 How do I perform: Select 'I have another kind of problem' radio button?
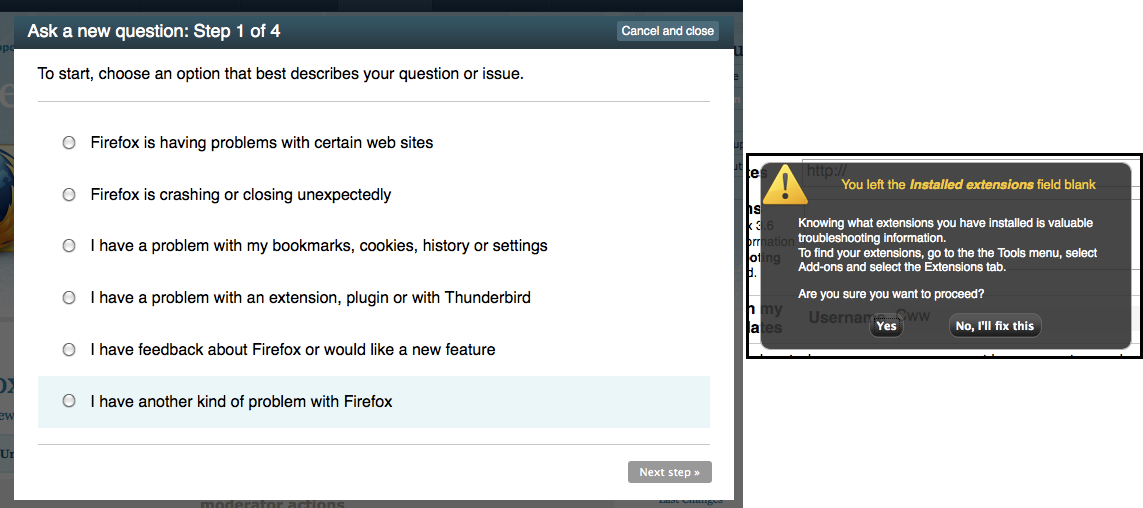click(69, 401)
